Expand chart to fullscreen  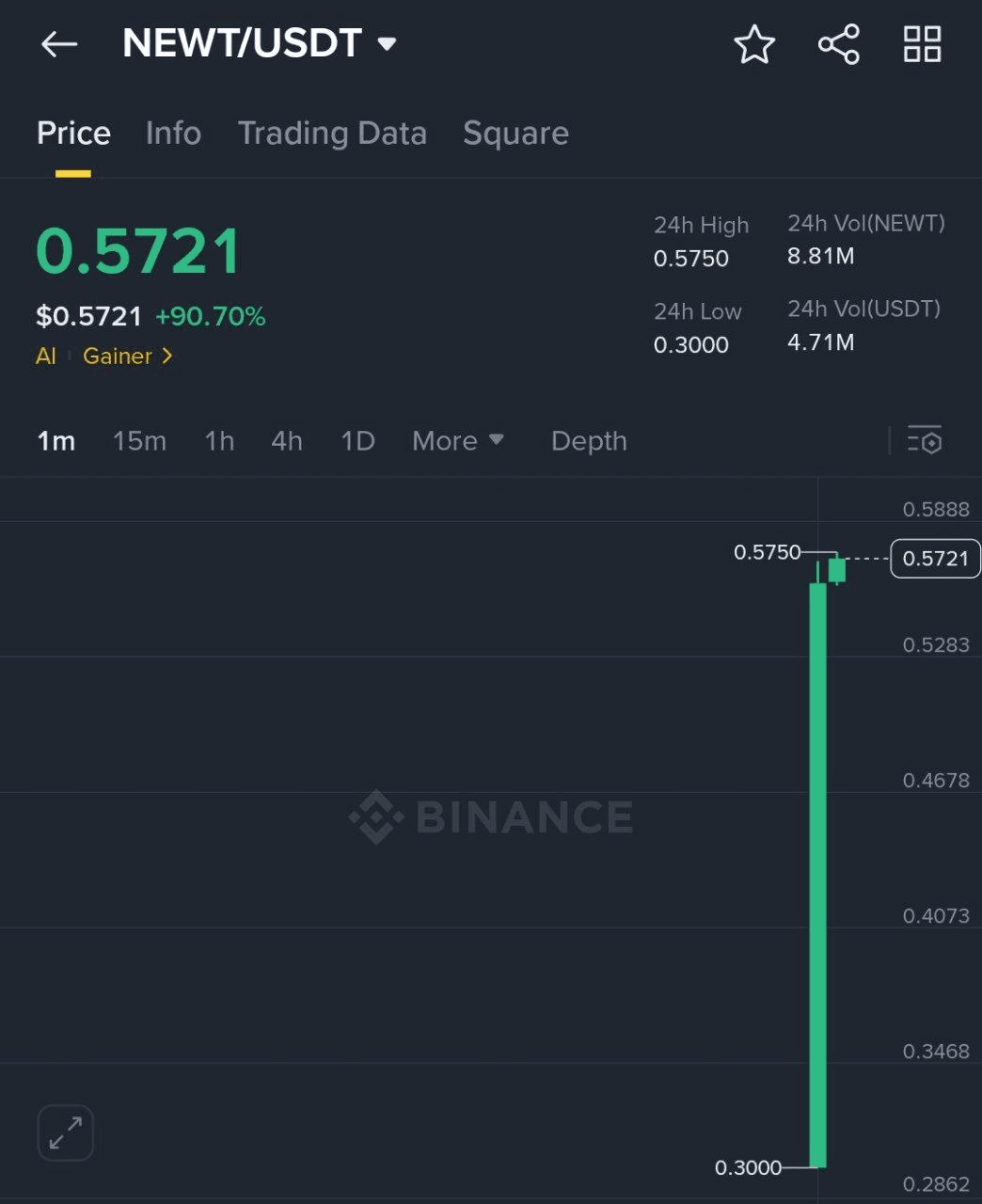66,1133
